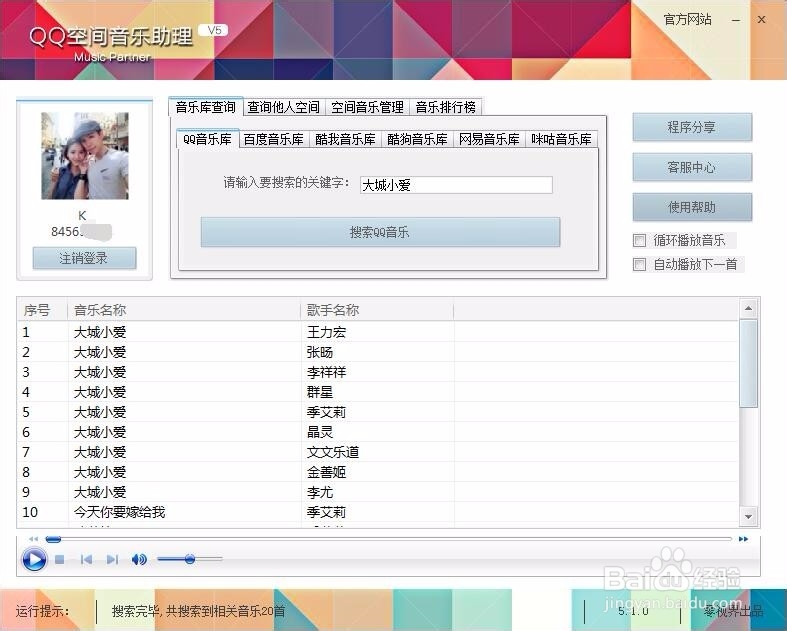Select the 网易音乐库 sub-tab
787x631 pixels.
click(489, 140)
